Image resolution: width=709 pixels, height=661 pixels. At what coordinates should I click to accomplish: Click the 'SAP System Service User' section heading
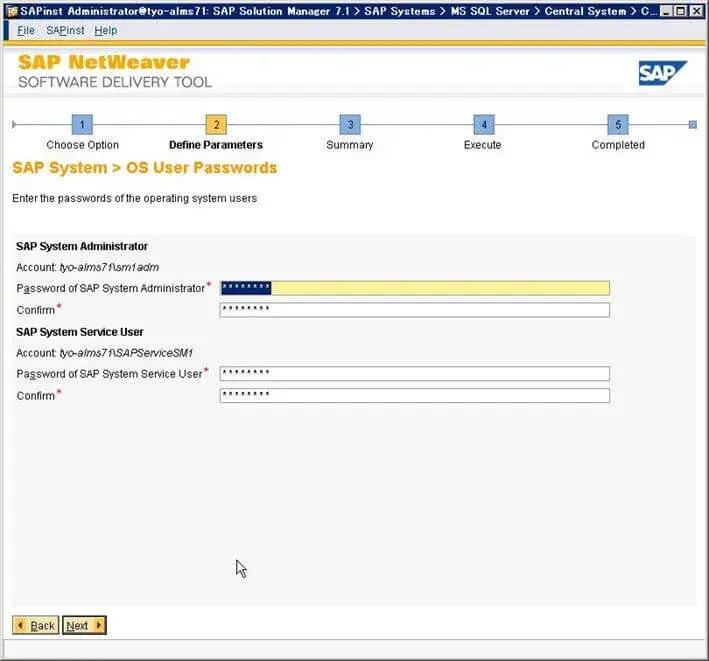tap(80, 332)
